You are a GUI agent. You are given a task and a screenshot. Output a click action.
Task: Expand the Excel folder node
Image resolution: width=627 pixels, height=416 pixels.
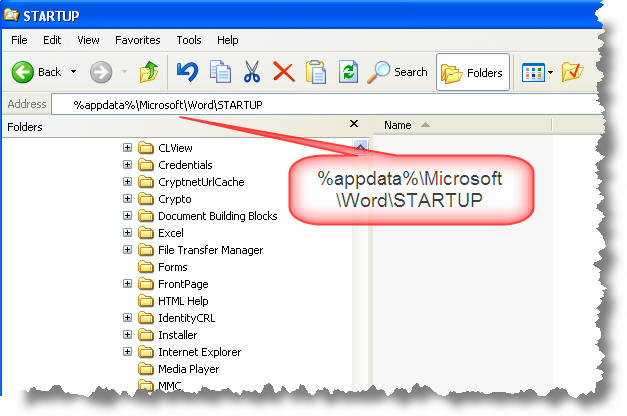point(127,232)
